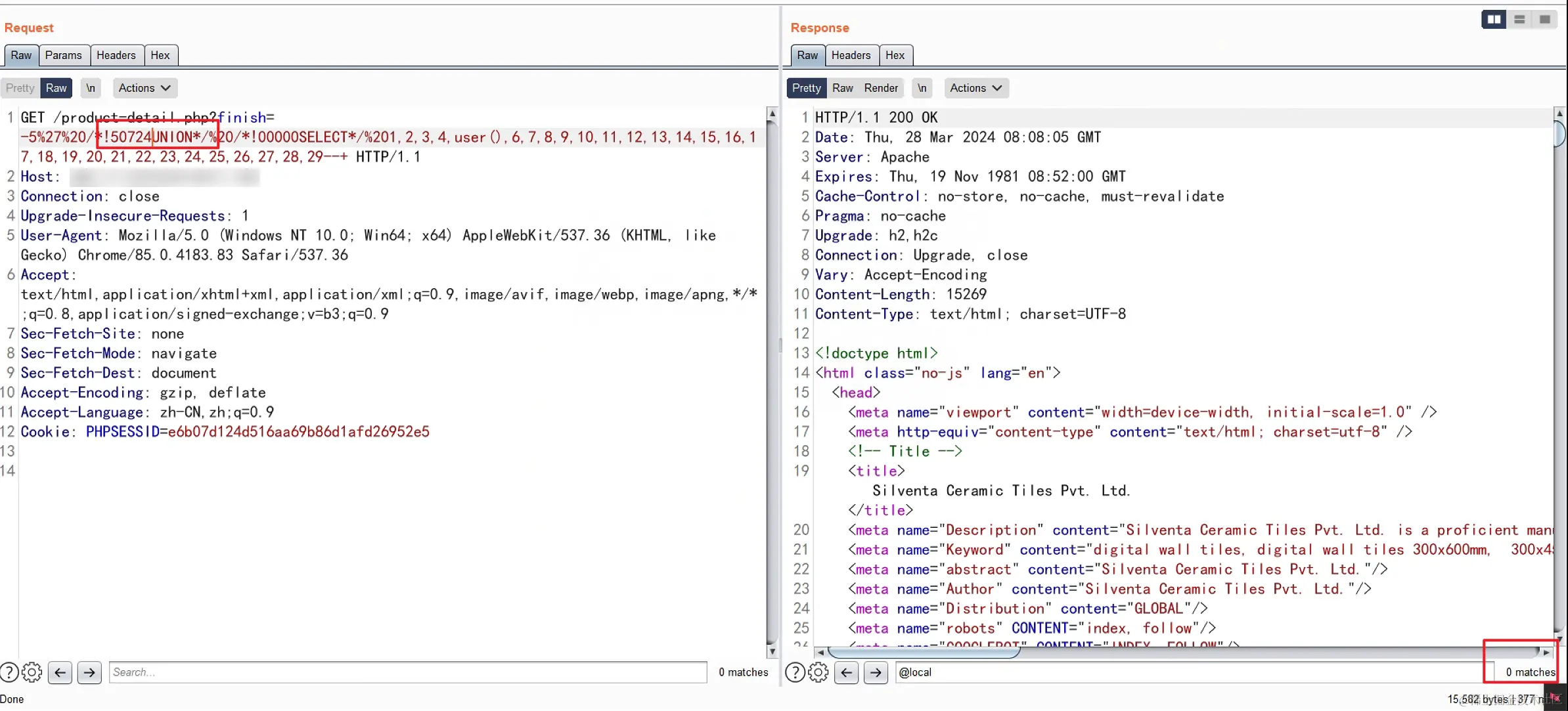Click the request Search input field
Image resolution: width=1568 pixels, height=711 pixels.
tap(407, 672)
